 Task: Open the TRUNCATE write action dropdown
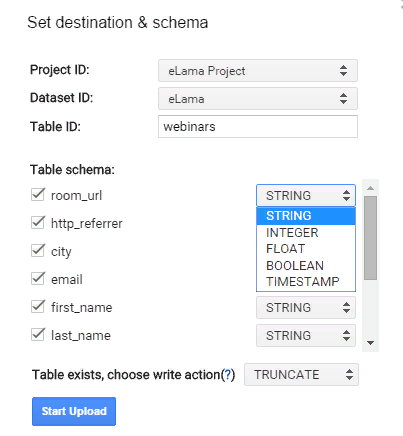point(301,375)
